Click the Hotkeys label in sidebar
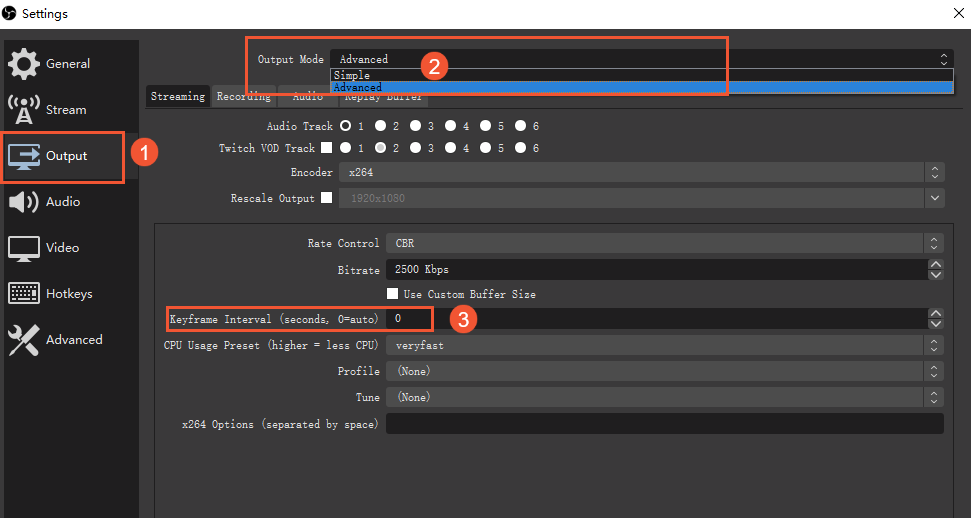This screenshot has height=518, width=971. [69, 294]
